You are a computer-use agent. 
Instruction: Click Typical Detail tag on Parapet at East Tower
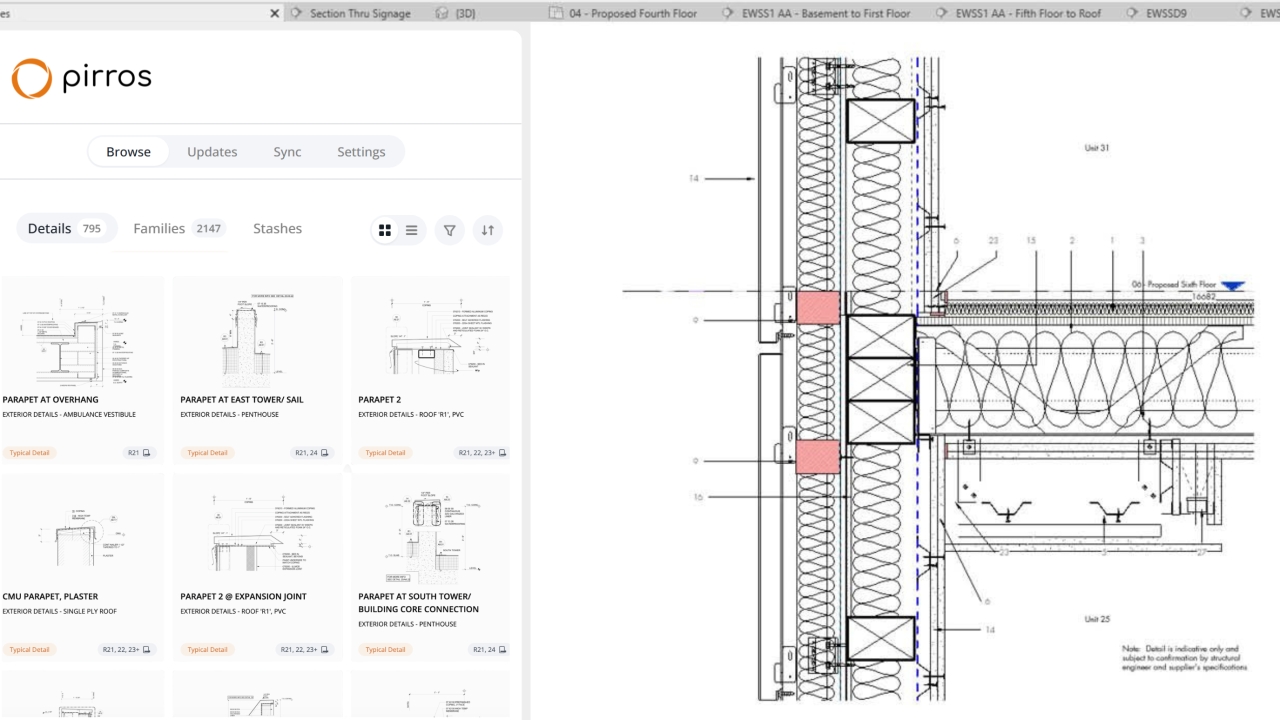tap(207, 453)
